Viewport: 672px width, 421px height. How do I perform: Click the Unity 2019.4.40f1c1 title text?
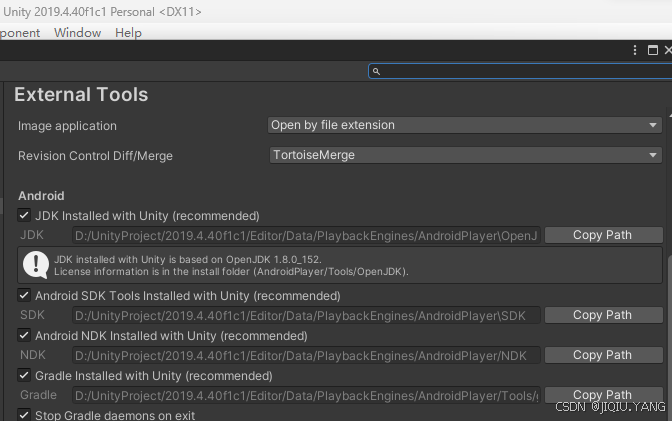pos(102,12)
